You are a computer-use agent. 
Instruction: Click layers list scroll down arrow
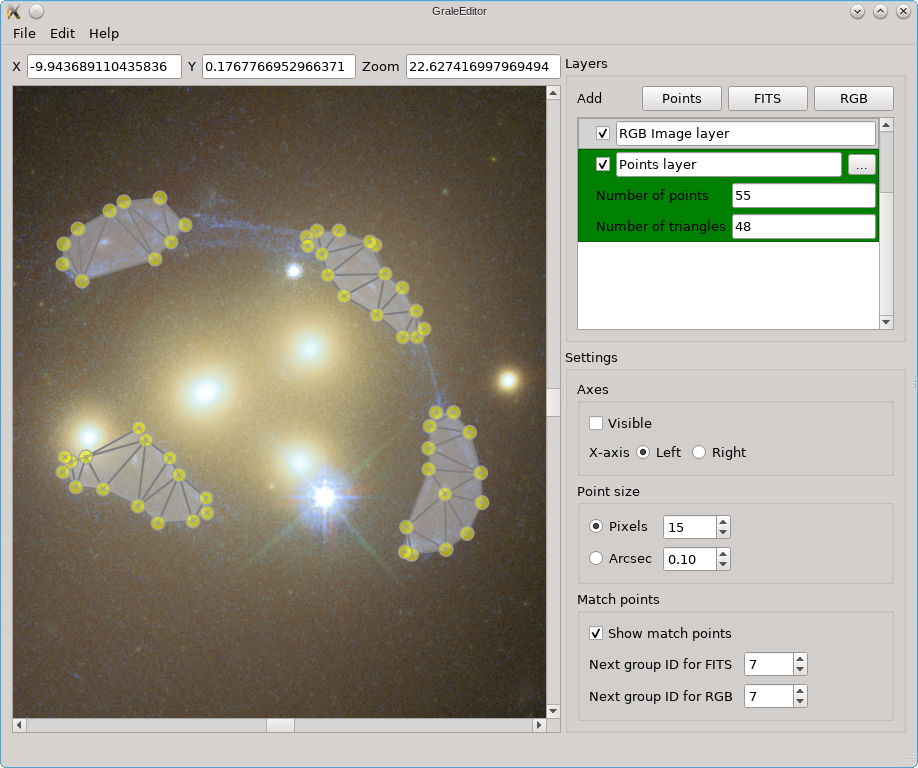coord(886,322)
